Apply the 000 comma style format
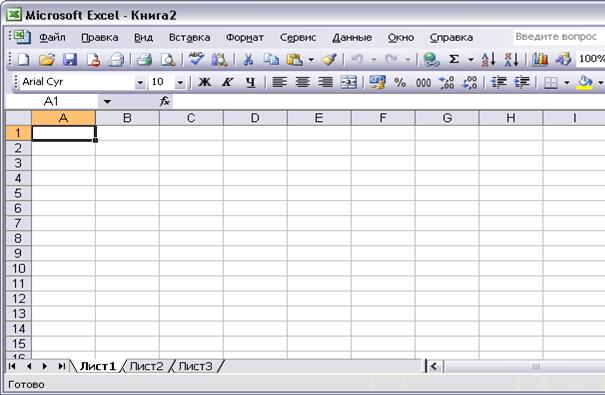The width and height of the screenshot is (605, 395). pyautogui.click(x=423, y=82)
